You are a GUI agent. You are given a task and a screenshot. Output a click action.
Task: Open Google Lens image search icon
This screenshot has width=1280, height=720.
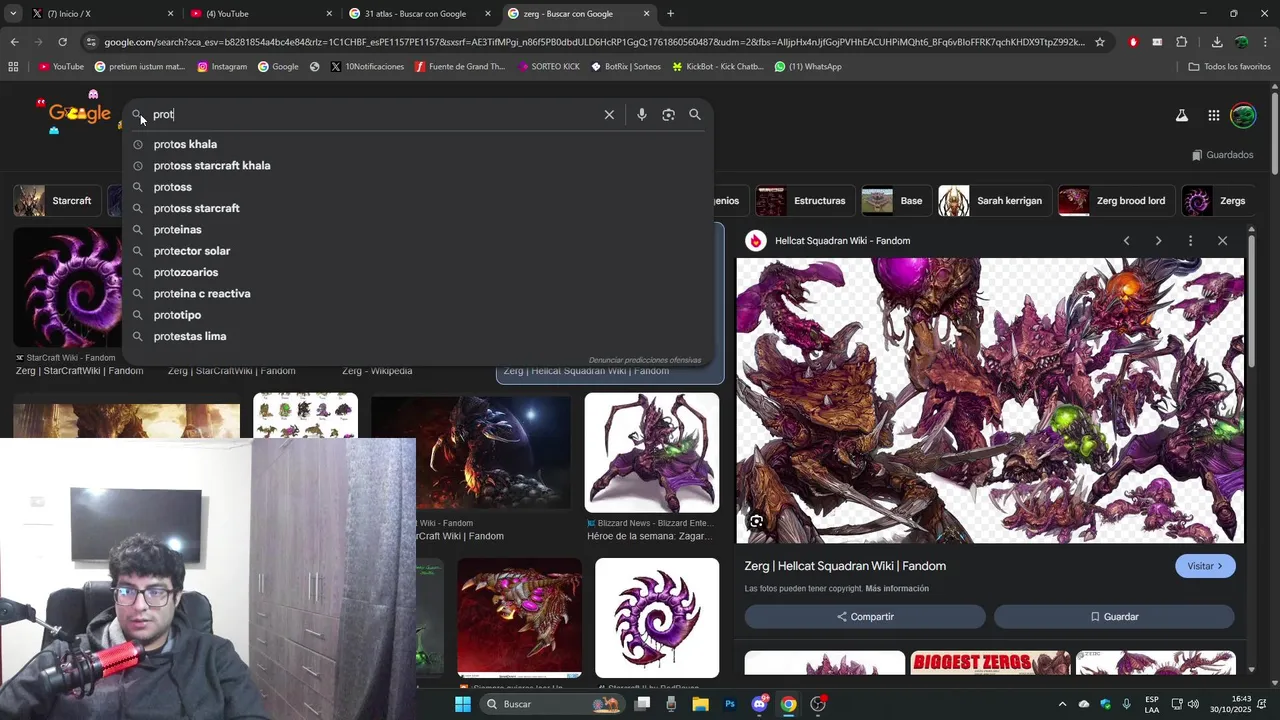(669, 115)
